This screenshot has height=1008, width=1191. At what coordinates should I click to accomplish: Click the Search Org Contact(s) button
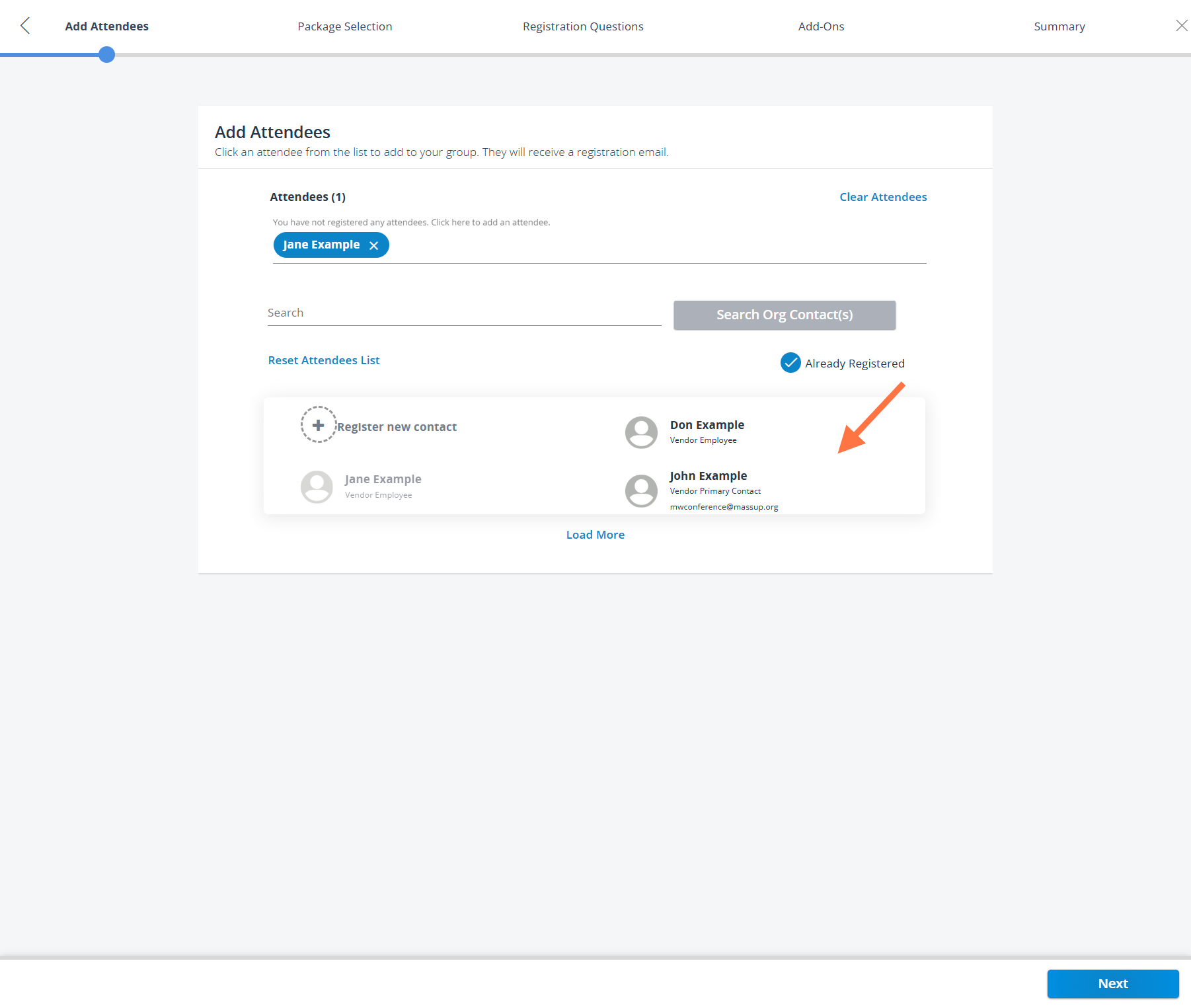[x=785, y=315]
